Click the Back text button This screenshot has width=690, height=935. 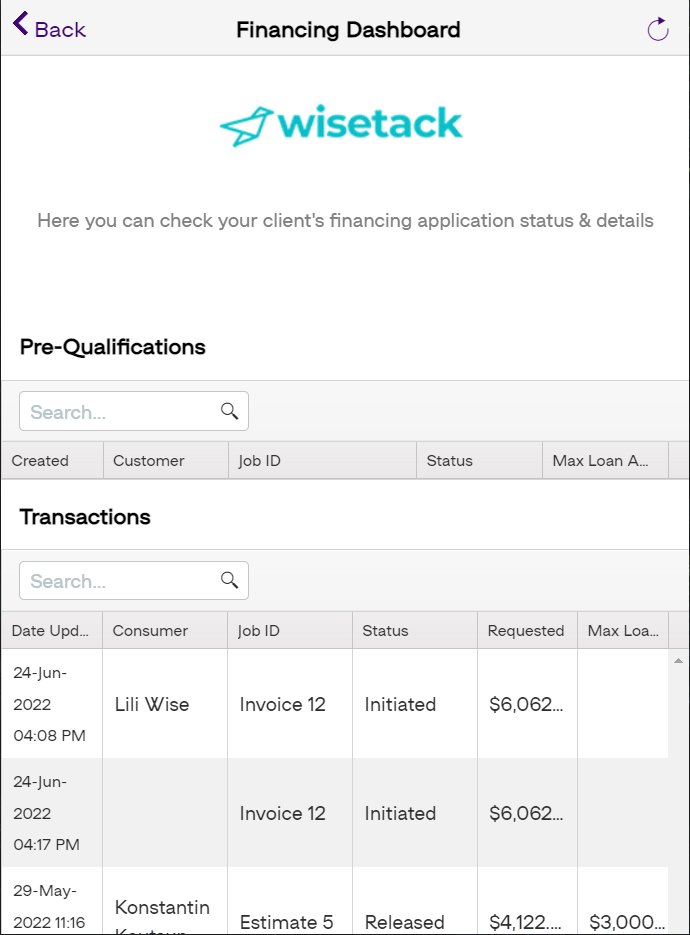[x=60, y=29]
